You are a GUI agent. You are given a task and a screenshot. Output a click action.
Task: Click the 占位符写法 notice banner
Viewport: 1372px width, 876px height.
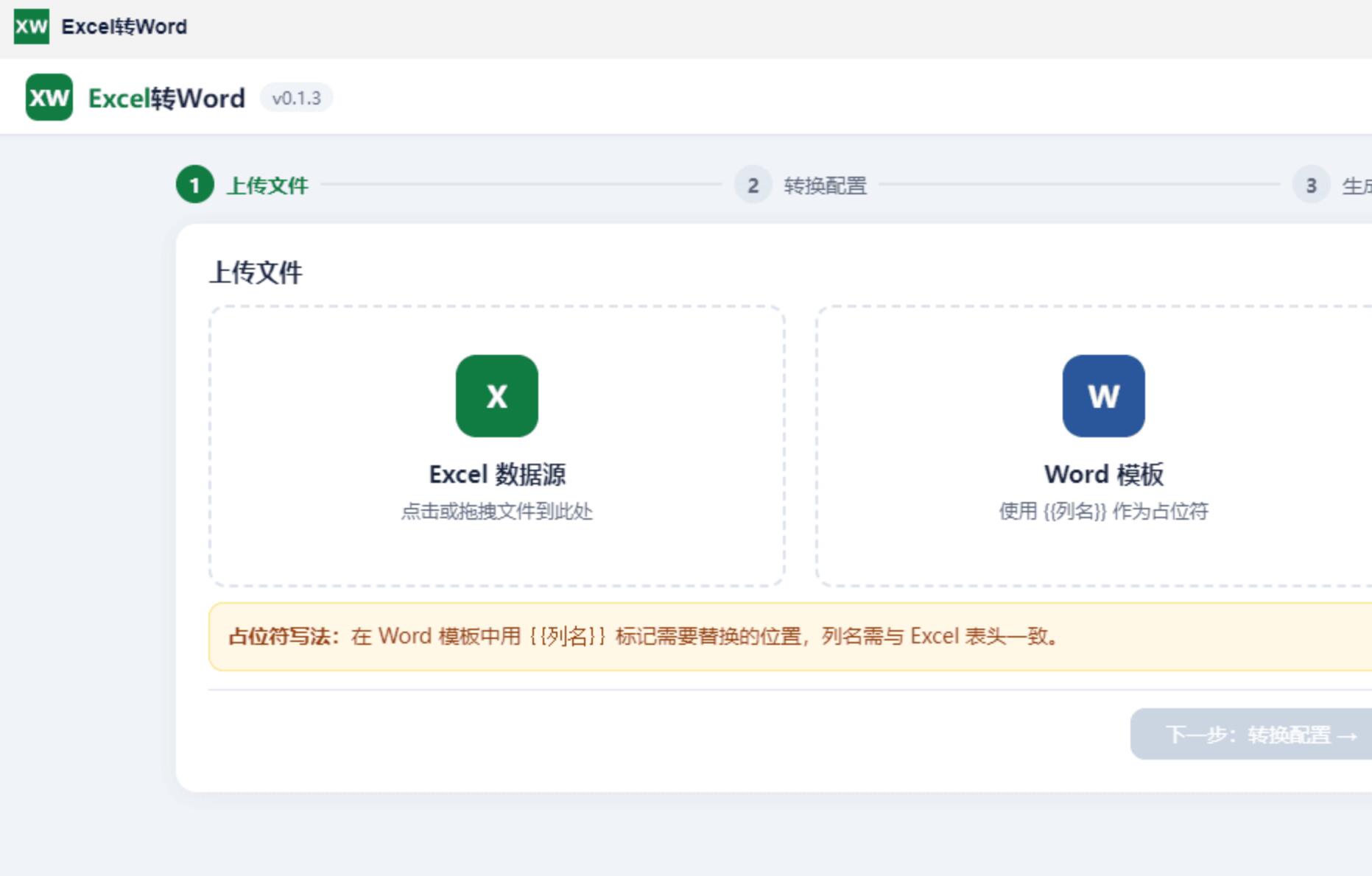tap(790, 637)
